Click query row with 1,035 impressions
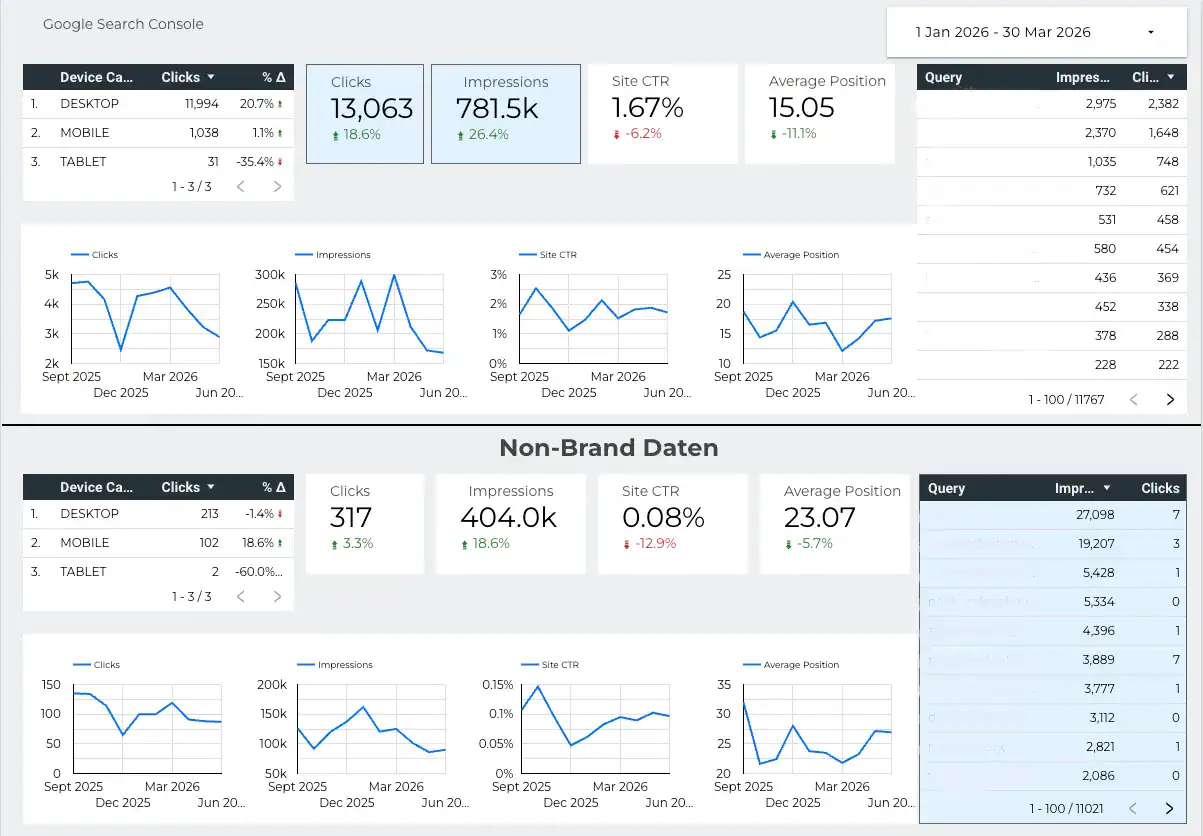 point(1052,162)
